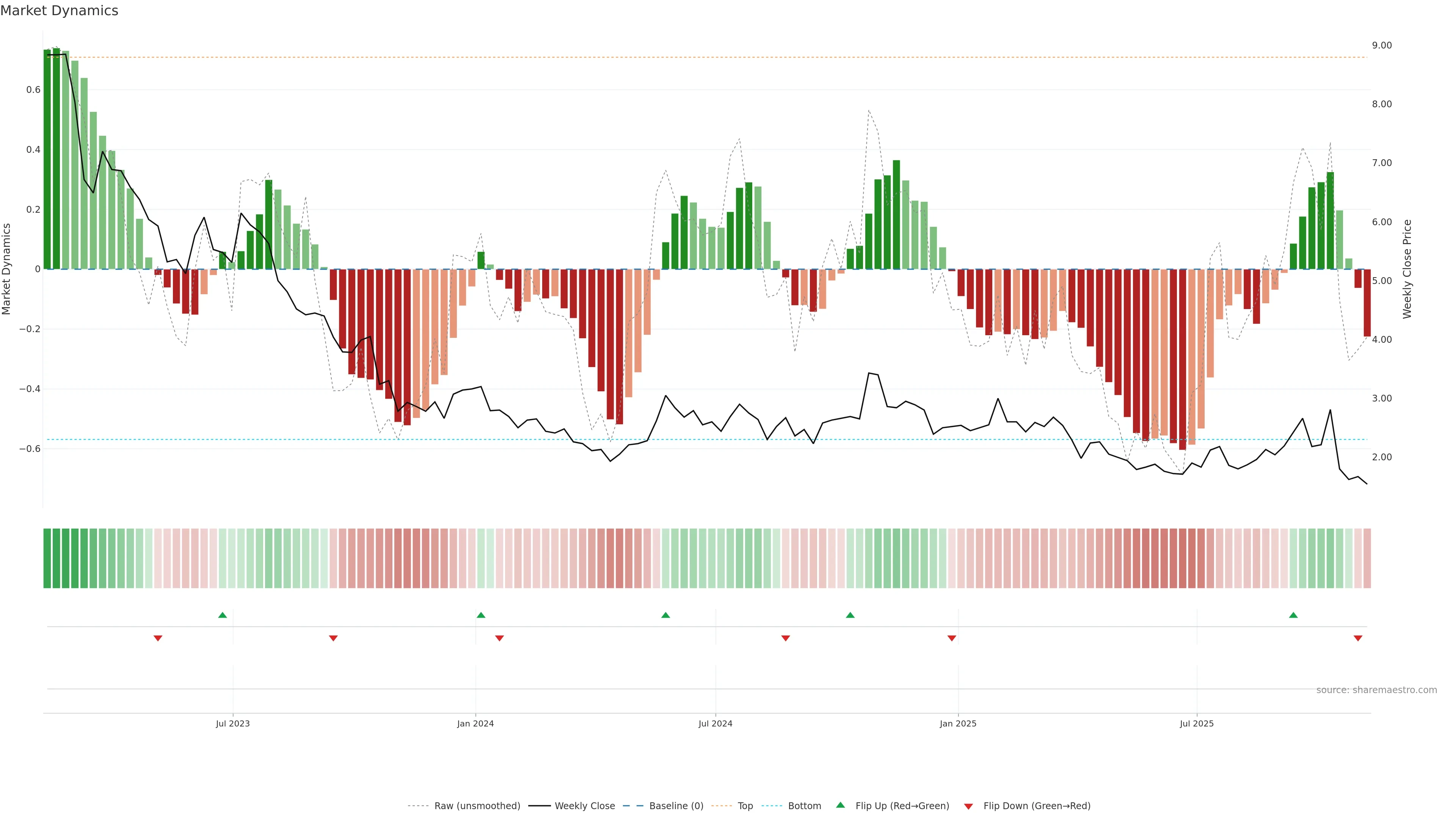The width and height of the screenshot is (1456, 819).
Task: Click the flip up marker nearest Jan 2024
Action: pos(481,615)
